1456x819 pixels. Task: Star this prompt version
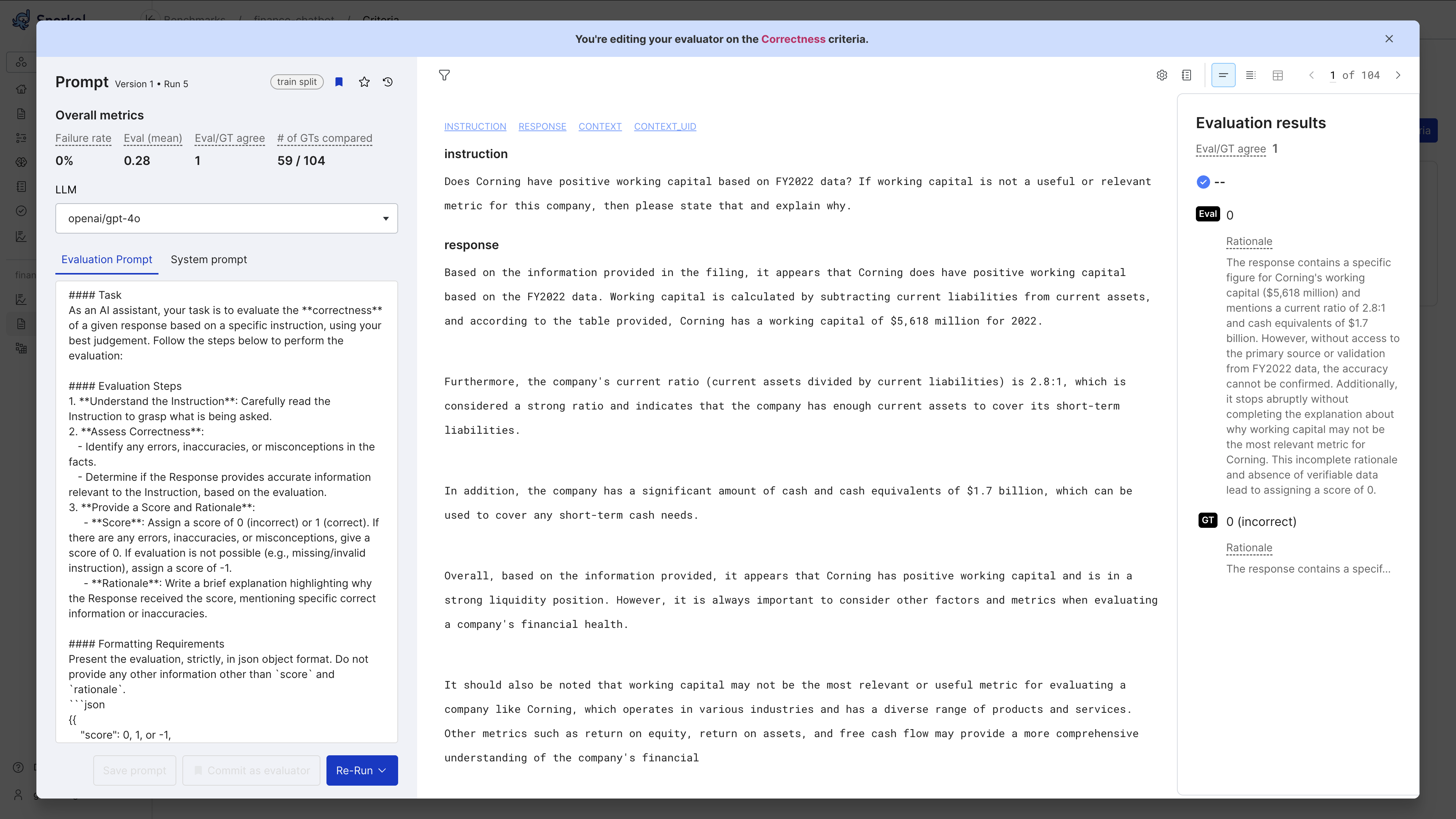pyautogui.click(x=364, y=82)
